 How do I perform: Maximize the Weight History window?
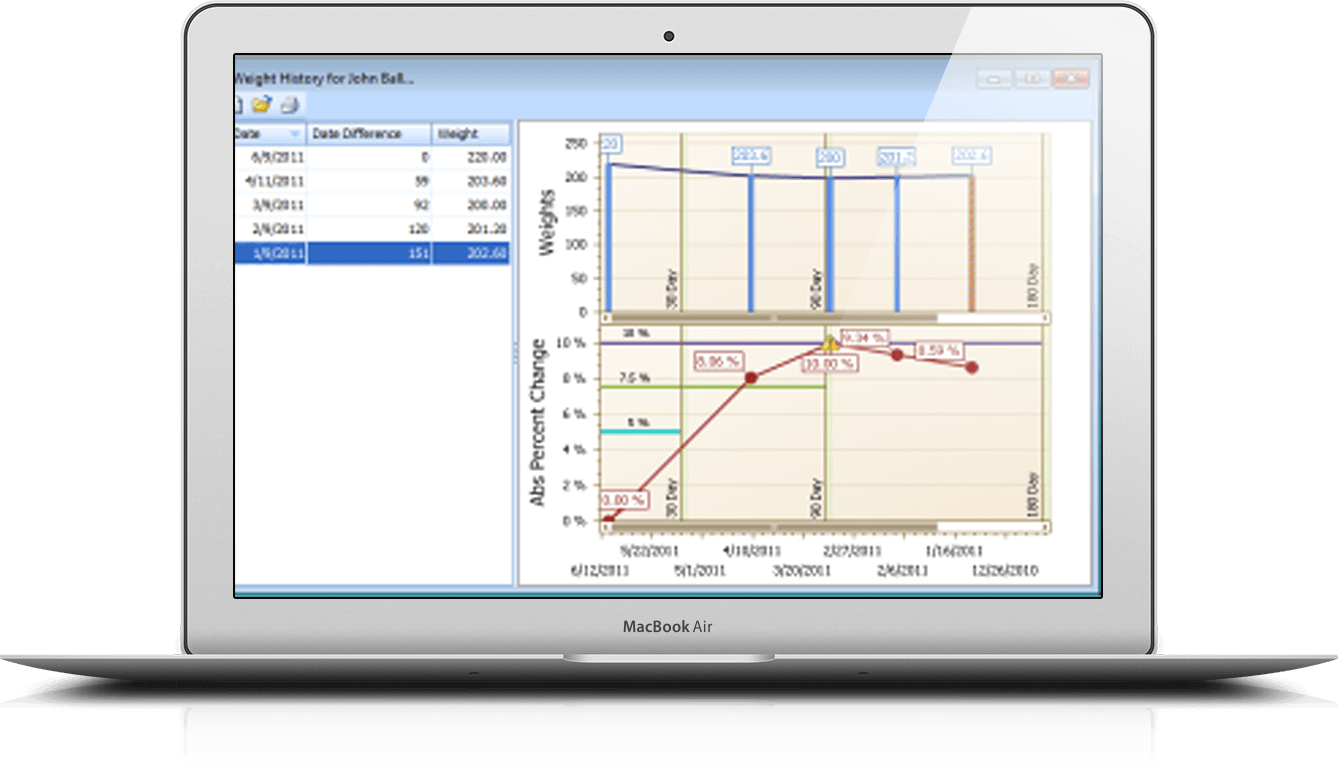click(1033, 78)
